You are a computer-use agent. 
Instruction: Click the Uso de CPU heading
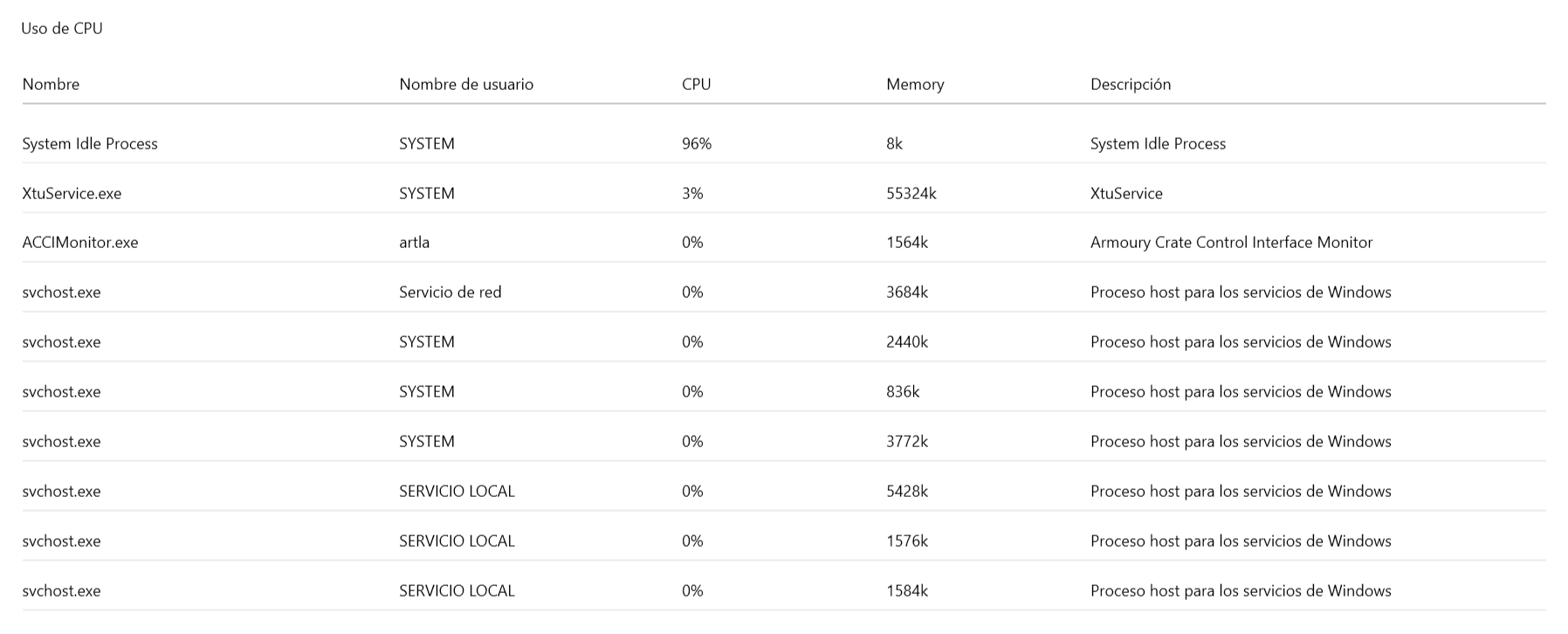(x=62, y=28)
